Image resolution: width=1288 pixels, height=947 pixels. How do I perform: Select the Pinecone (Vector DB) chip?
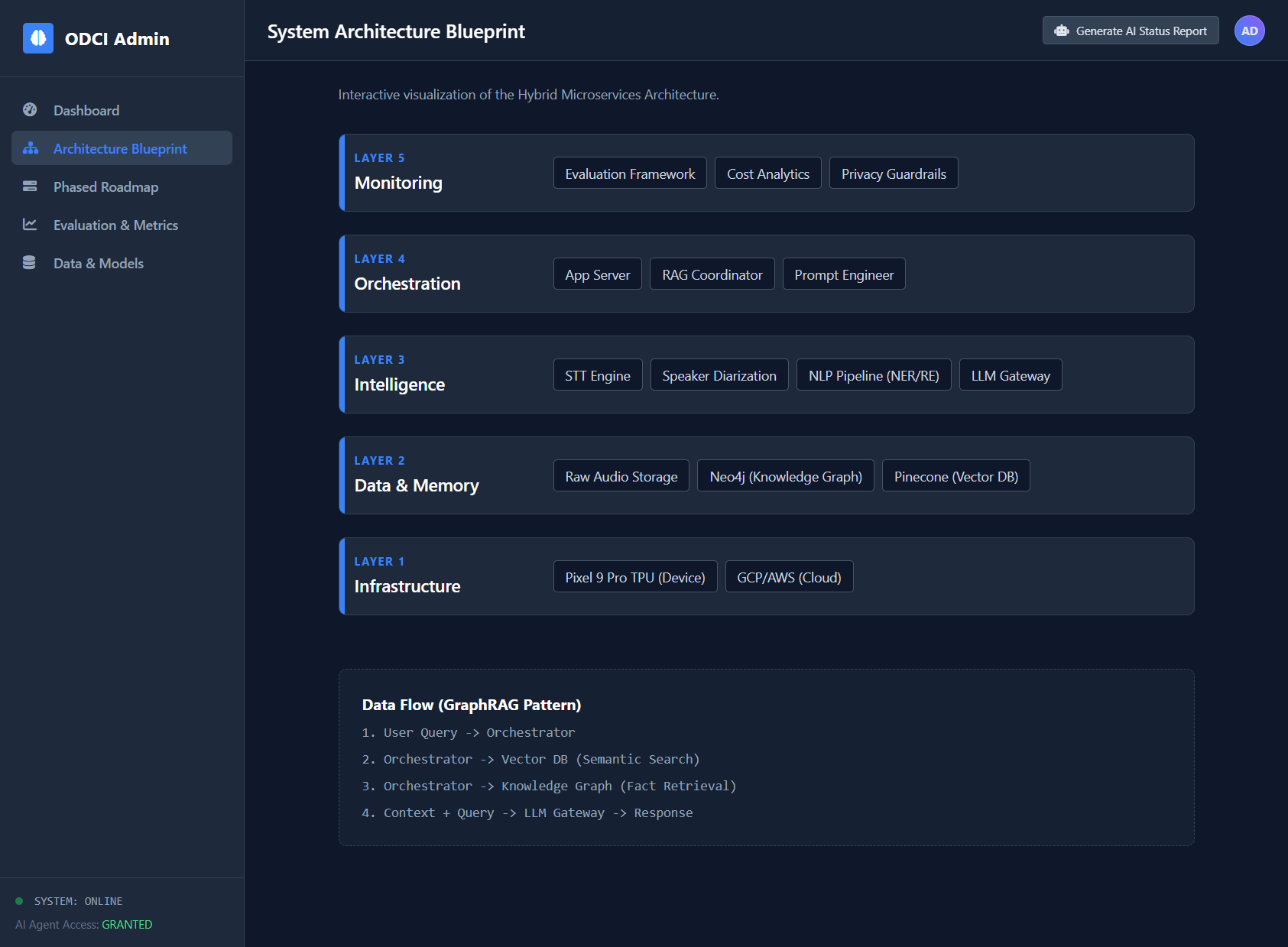[955, 476]
